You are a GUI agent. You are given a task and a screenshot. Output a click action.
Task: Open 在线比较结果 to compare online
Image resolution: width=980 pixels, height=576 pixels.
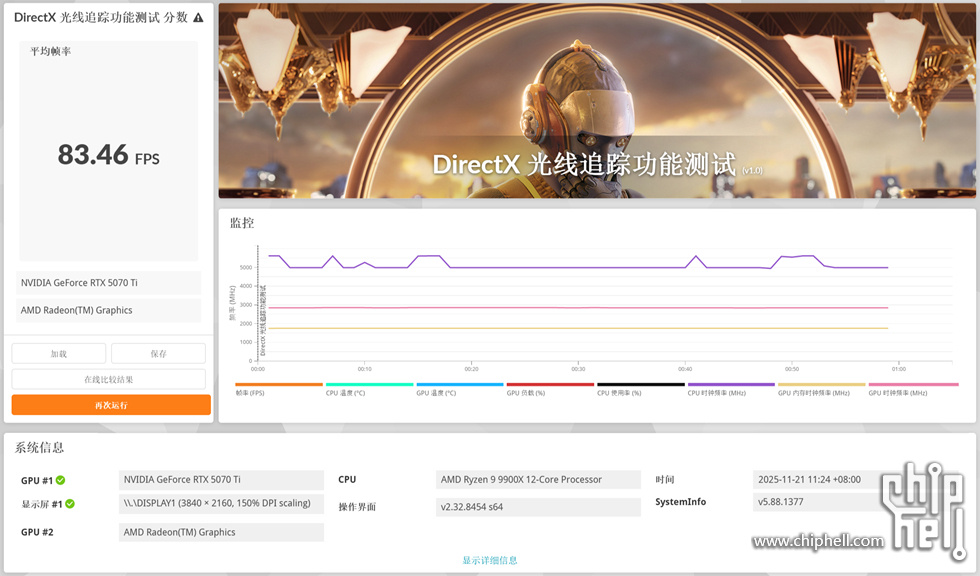[108, 379]
